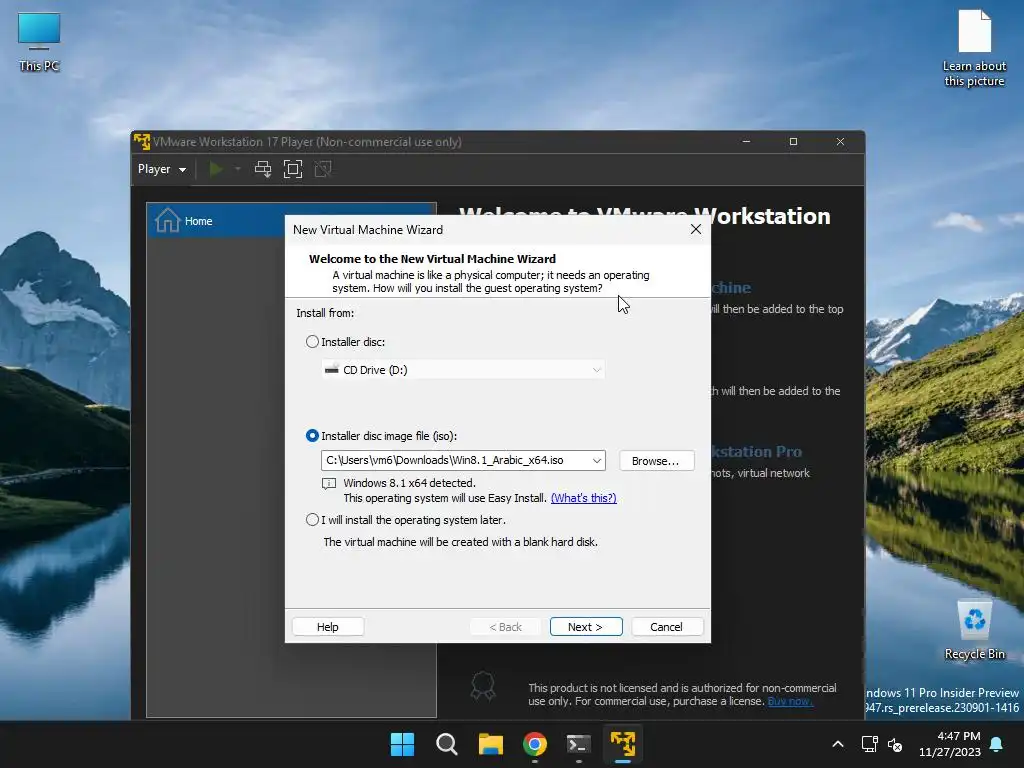This screenshot has height=768, width=1024.
Task: Click Send Ctrl+Alt+Del toolbar icon
Action: point(263,169)
